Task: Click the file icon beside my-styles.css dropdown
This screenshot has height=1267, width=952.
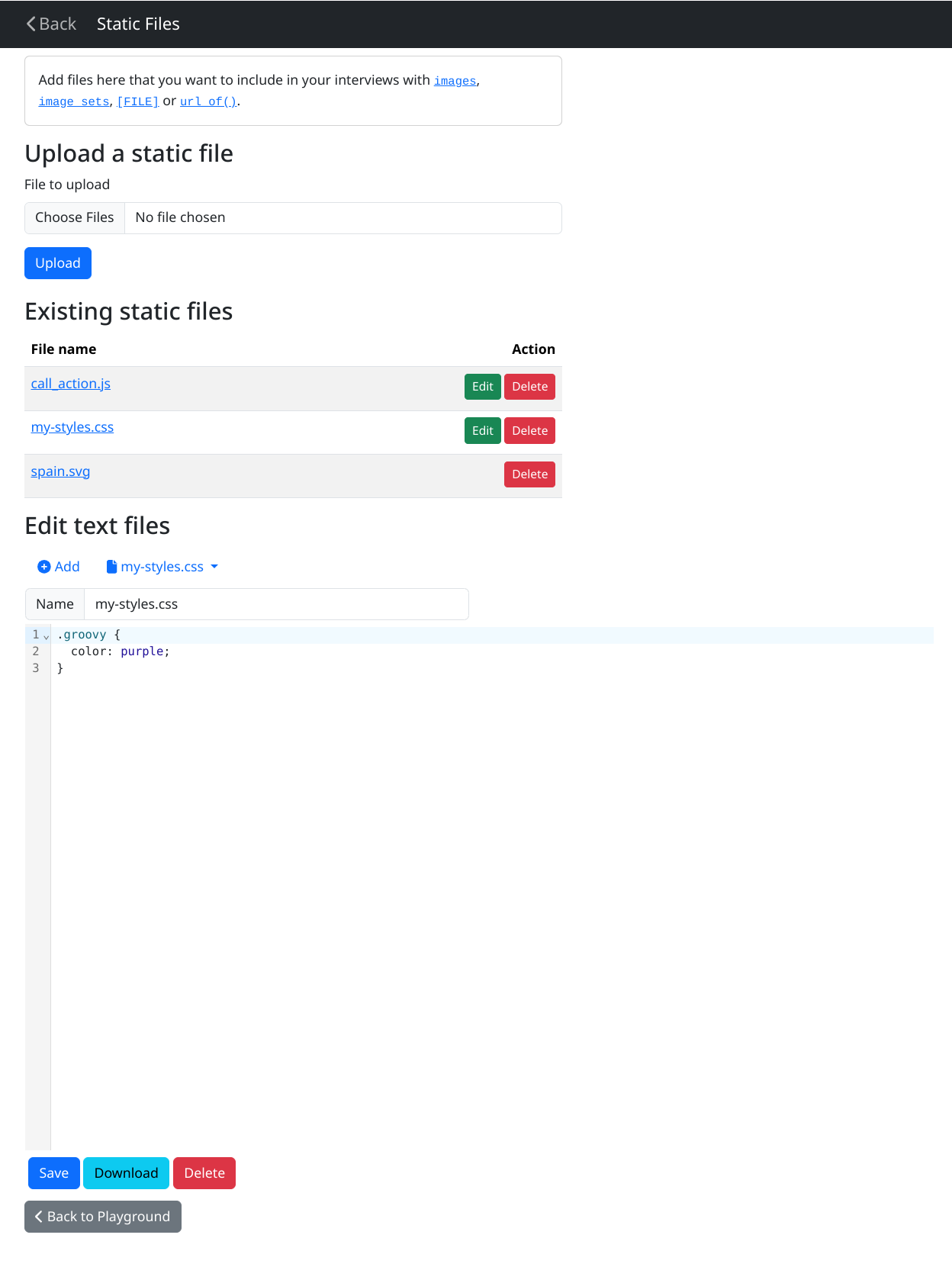Action: pyautogui.click(x=111, y=567)
